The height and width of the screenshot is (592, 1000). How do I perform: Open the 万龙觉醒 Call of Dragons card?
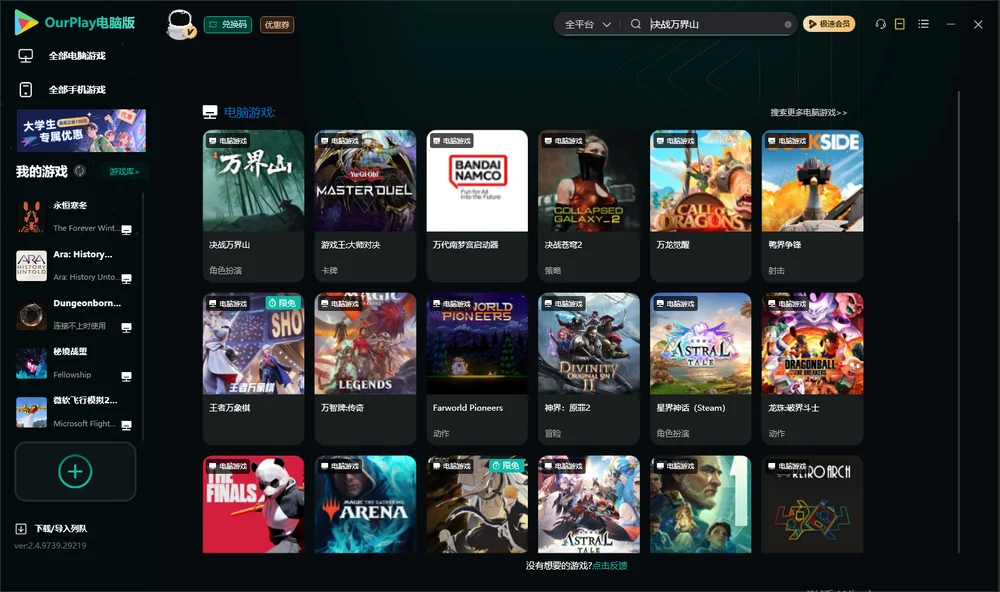coord(700,205)
